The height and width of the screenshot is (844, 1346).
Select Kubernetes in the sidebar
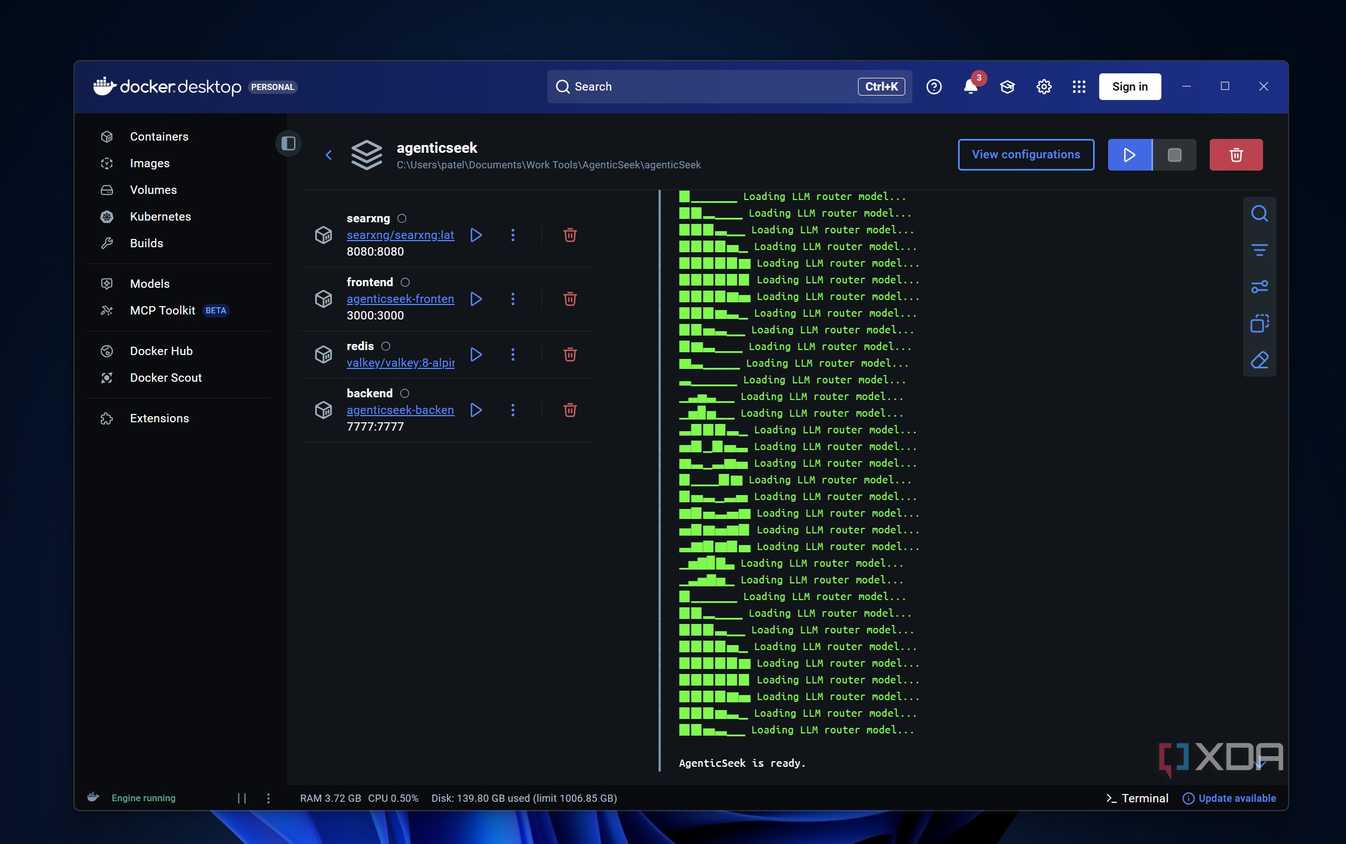160,217
